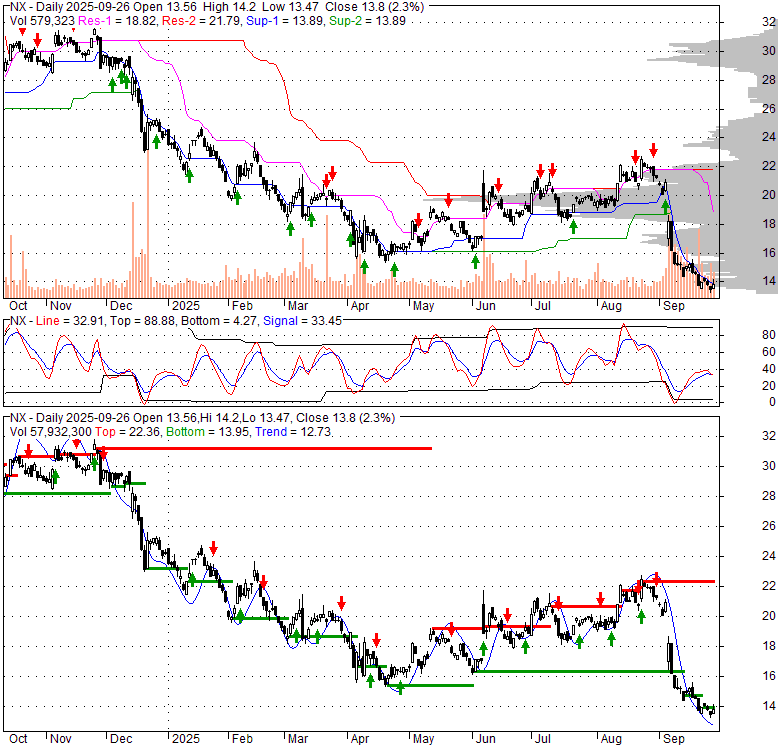This screenshot has width=780, height=745.
Task: Click the Aug month label on bottom chart axis
Action: click(611, 739)
